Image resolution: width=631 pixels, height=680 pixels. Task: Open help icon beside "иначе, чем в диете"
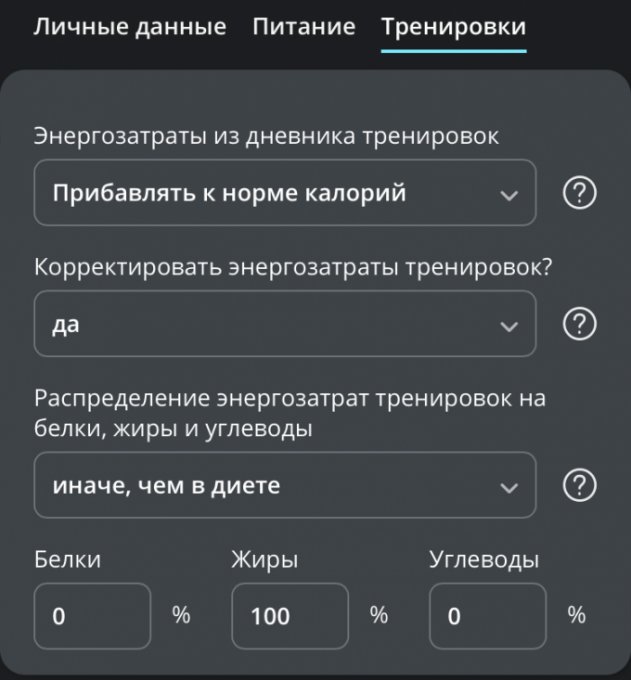click(579, 485)
